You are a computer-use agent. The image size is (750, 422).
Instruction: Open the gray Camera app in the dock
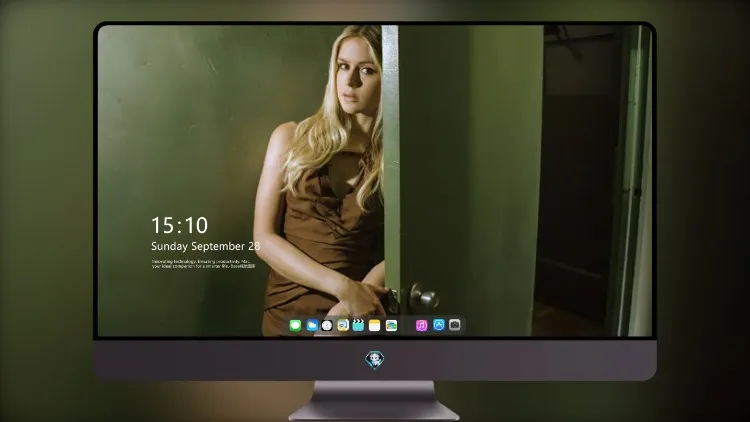point(455,325)
